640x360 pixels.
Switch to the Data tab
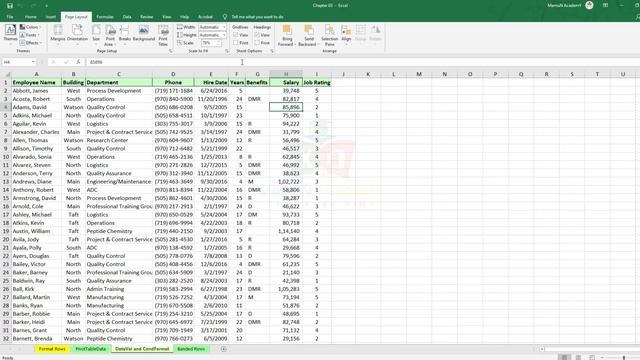click(127, 17)
